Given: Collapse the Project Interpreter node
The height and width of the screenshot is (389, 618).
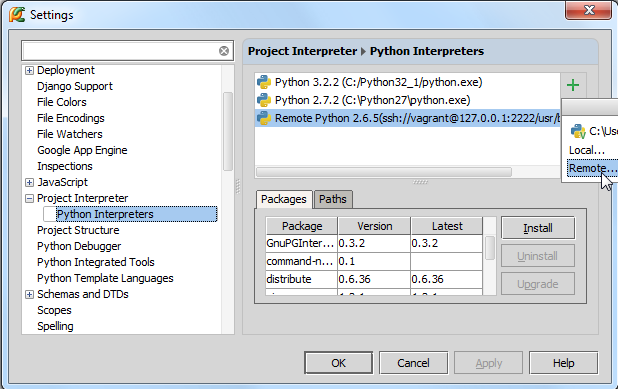Looking at the screenshot, I should tap(29, 198).
